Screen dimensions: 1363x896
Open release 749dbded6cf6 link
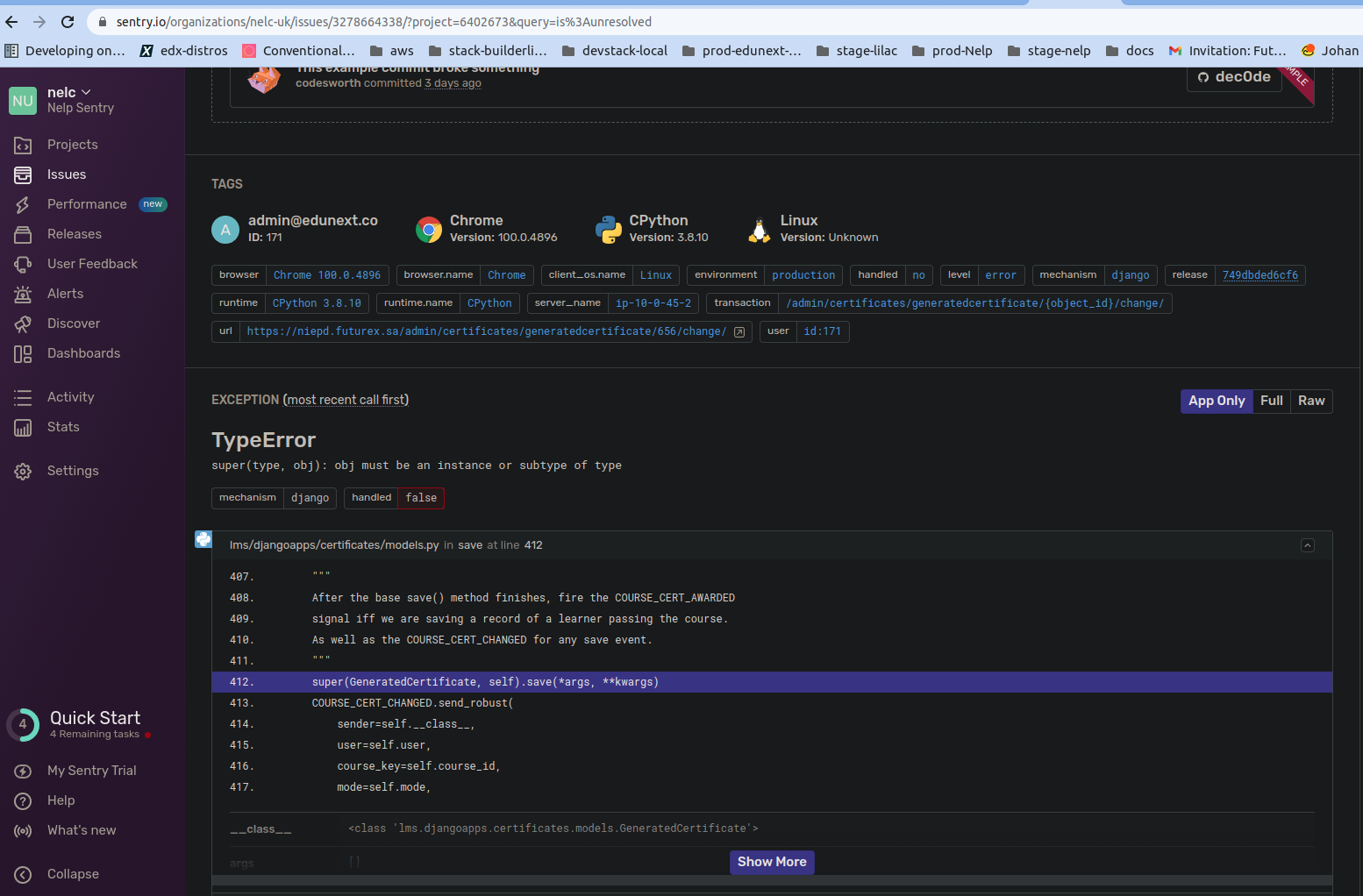1260,275
